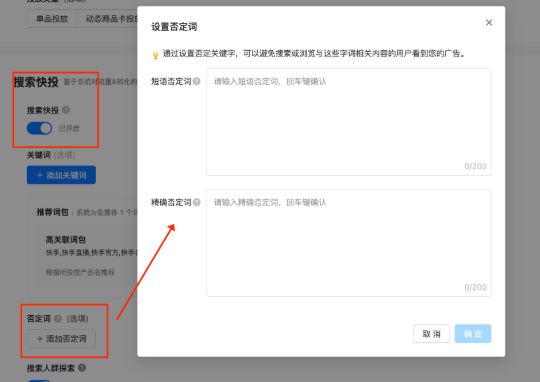Image resolution: width=540 pixels, height=382 pixels.
Task: Click the 高关联词包 title
Action: (x=65, y=239)
